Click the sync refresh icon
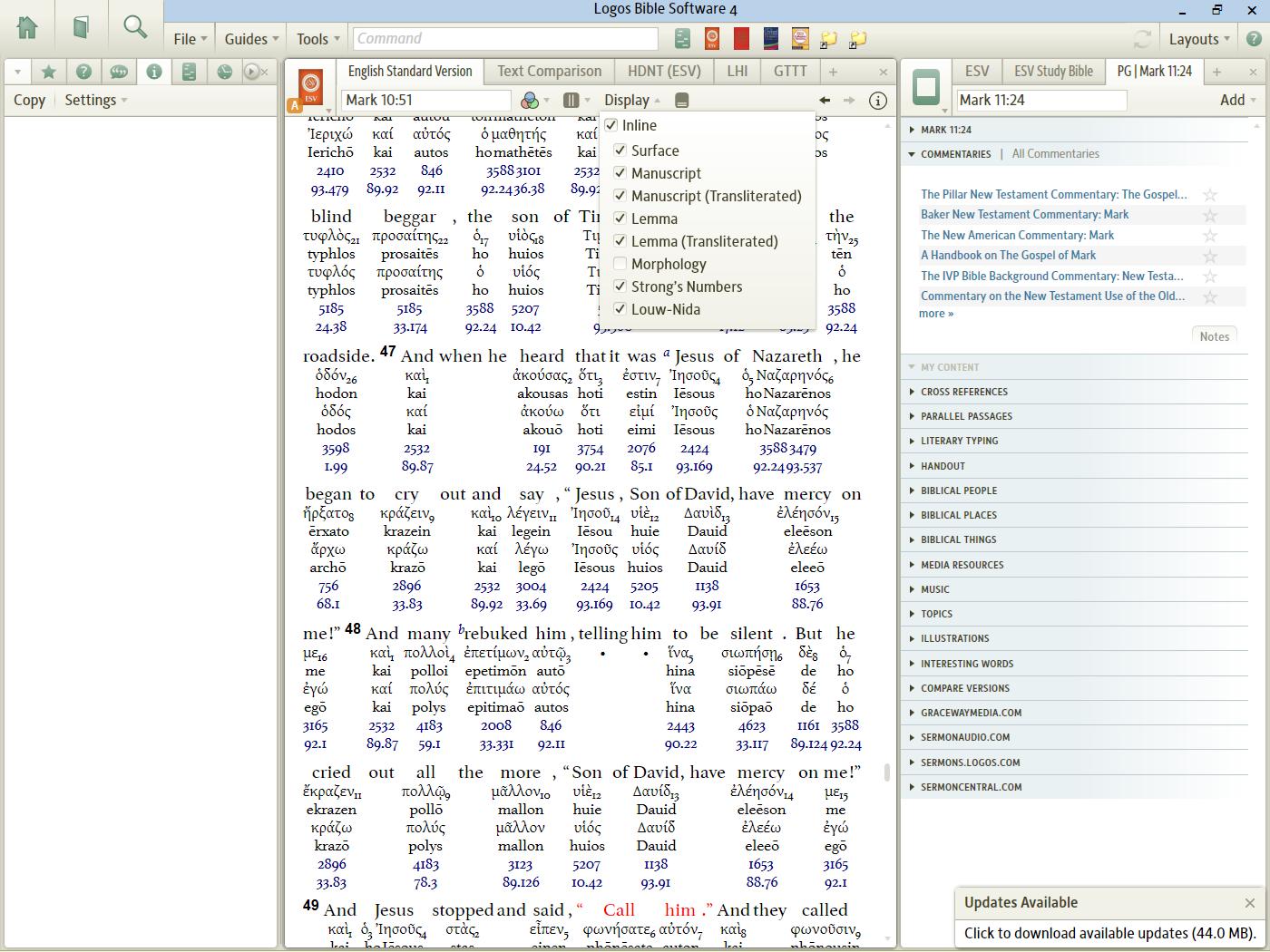The width and height of the screenshot is (1270, 952). coord(1142,39)
